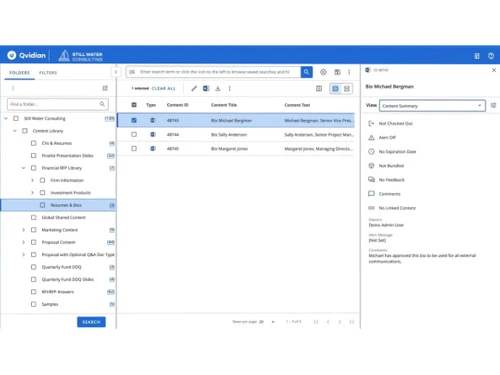Click the column chooser icon
Image resolution: width=500 pixels, height=375 pixels.
click(319, 88)
